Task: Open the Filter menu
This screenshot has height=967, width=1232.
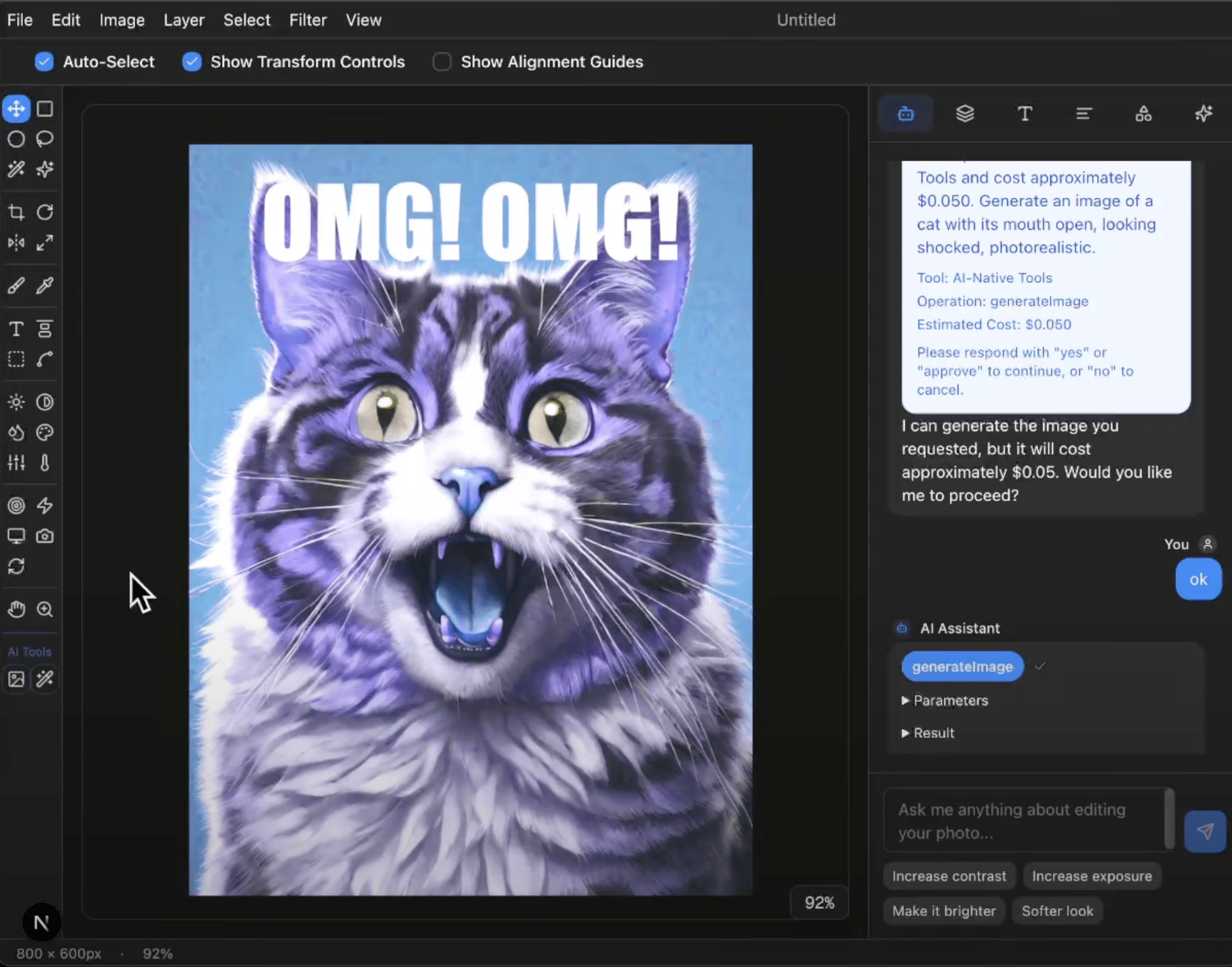Action: click(x=308, y=20)
